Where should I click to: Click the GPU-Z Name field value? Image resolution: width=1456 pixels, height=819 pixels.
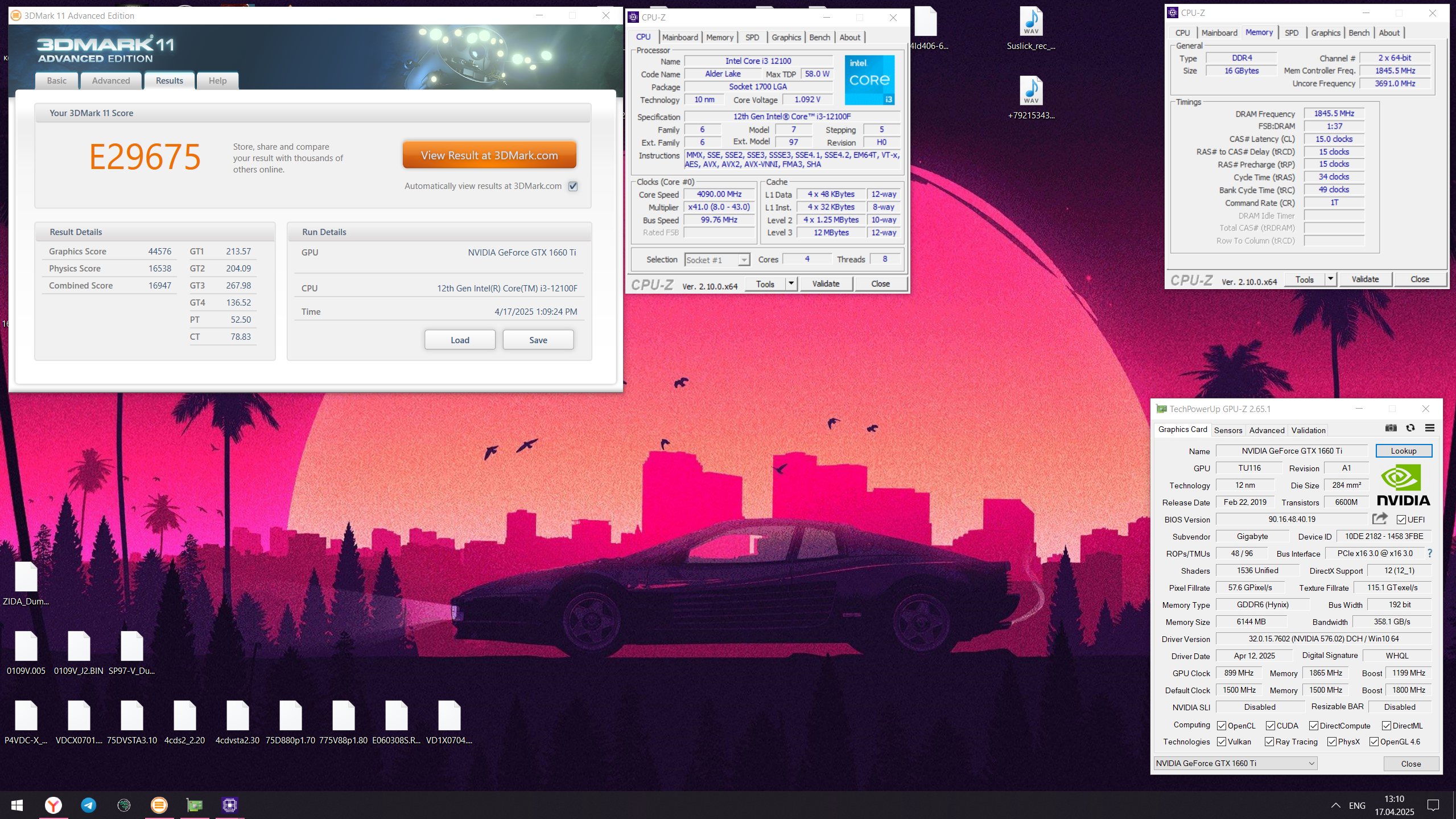click(1292, 451)
